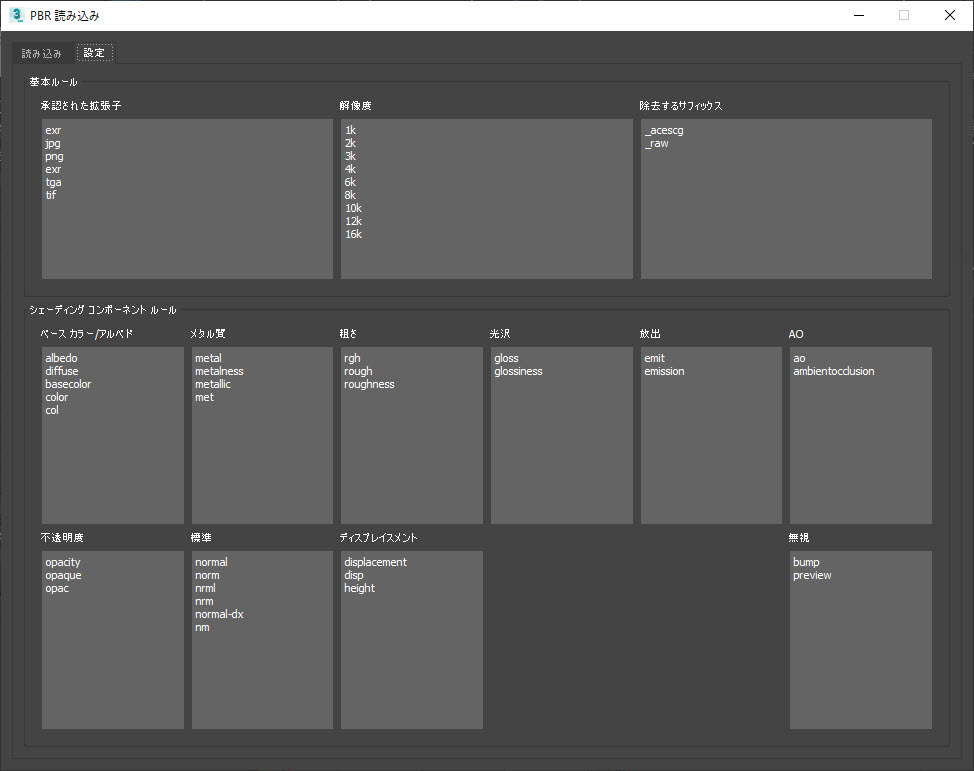Select 'emission' entry
This screenshot has width=974, height=771.
tap(664, 372)
